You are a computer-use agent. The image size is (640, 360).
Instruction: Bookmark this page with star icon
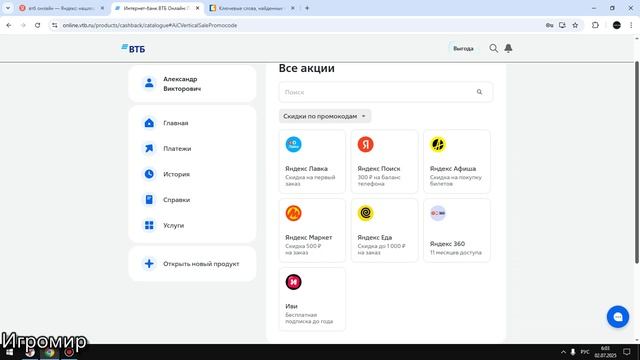575,25
